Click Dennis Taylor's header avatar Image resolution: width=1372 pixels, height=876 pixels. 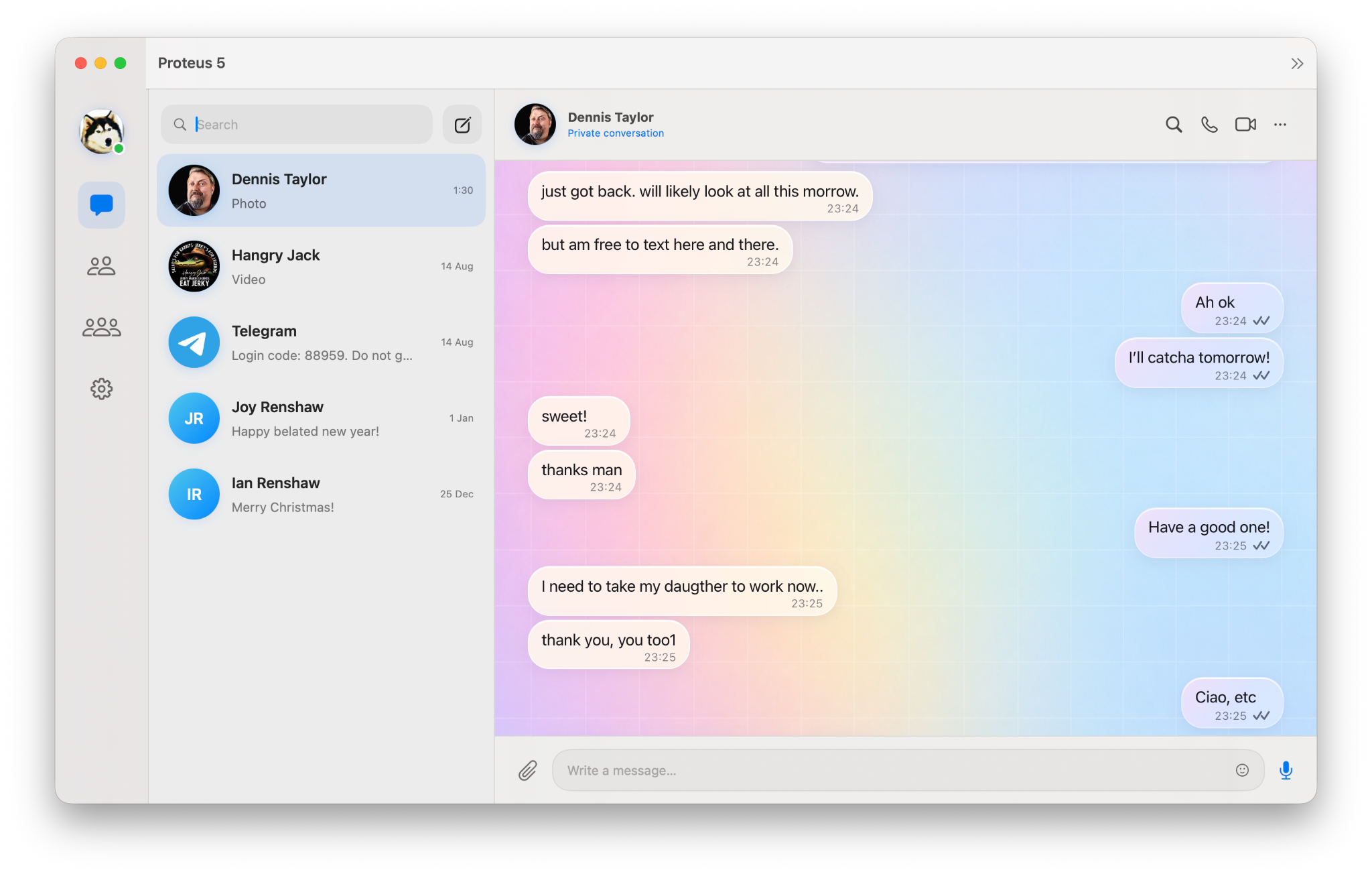pos(535,125)
